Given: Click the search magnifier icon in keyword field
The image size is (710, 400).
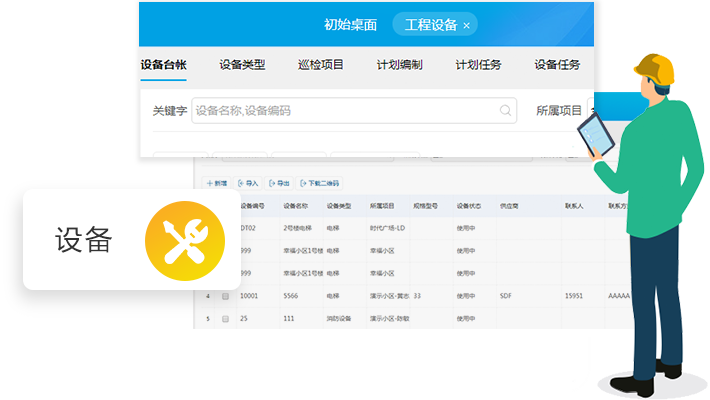Looking at the screenshot, I should [x=506, y=111].
